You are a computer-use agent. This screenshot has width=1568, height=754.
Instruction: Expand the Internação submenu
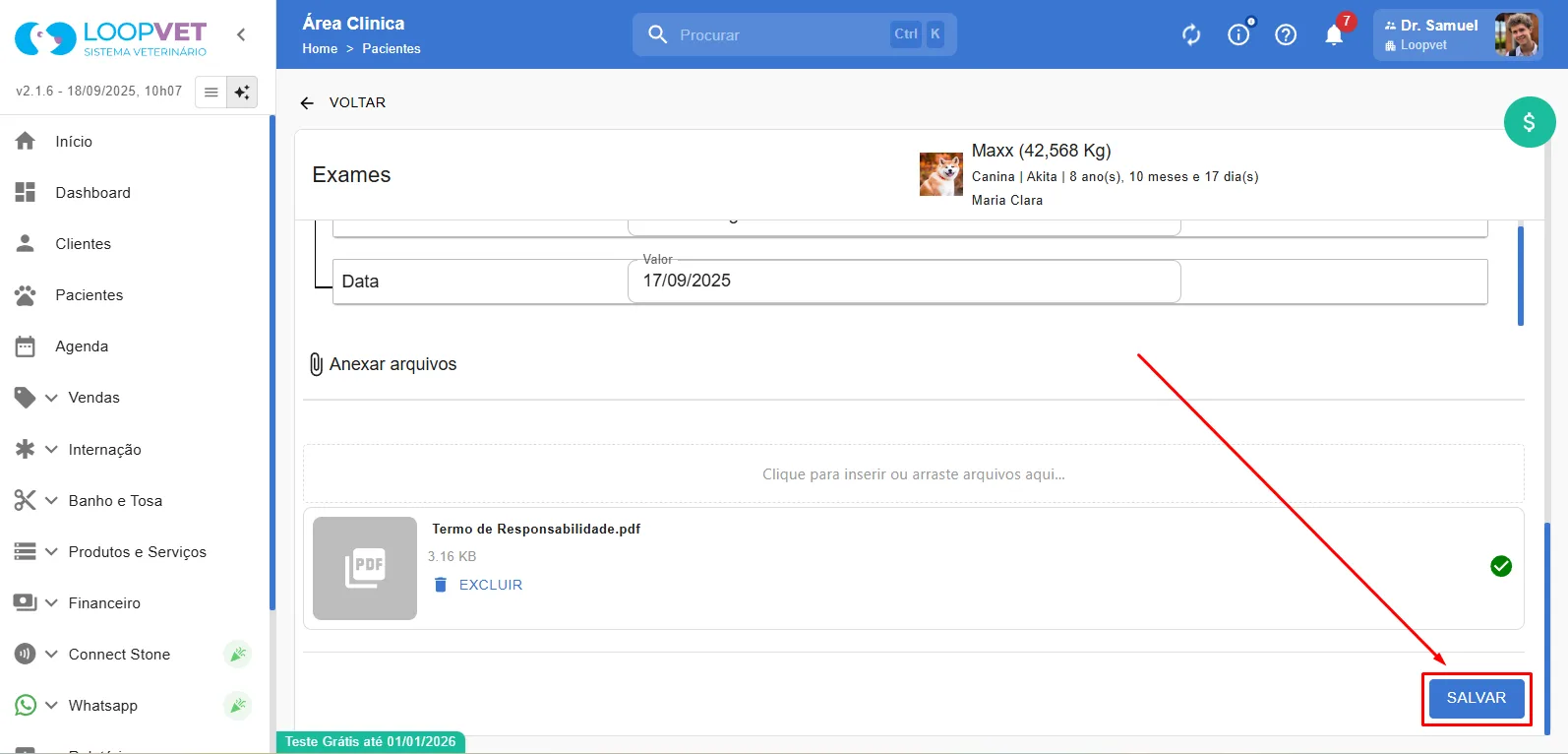tap(52, 449)
